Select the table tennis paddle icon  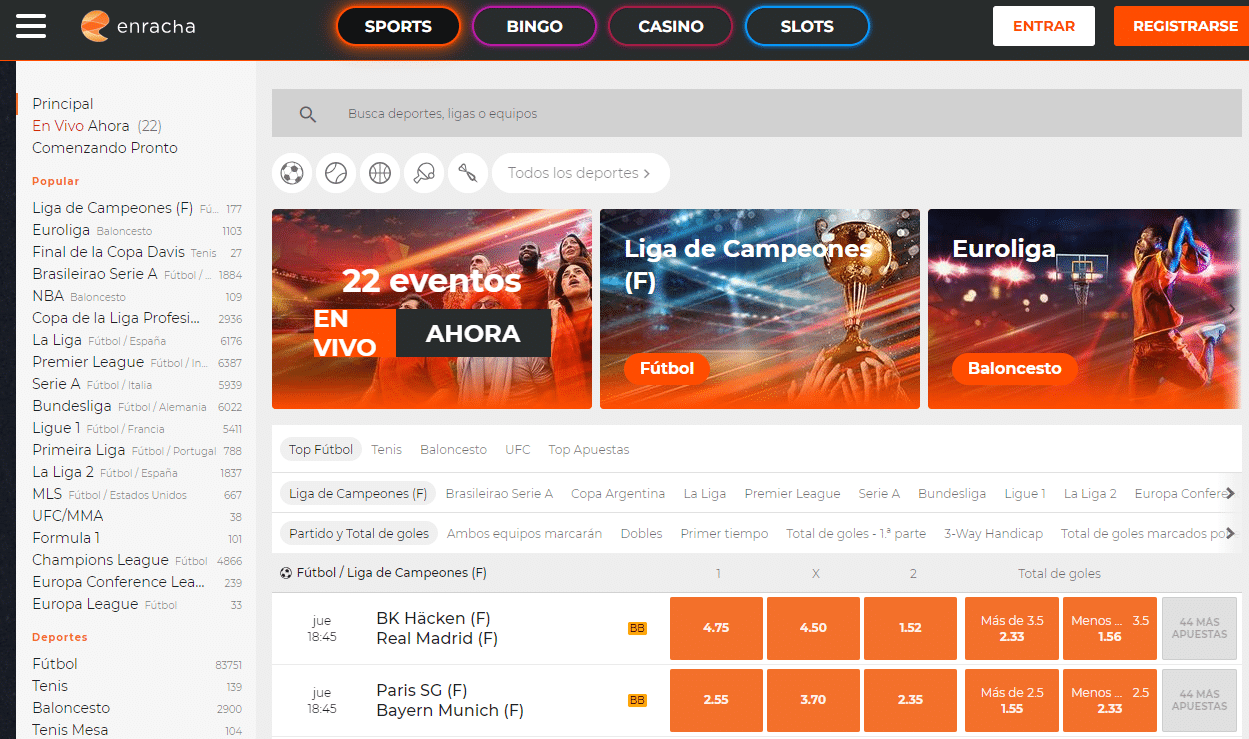pos(423,173)
